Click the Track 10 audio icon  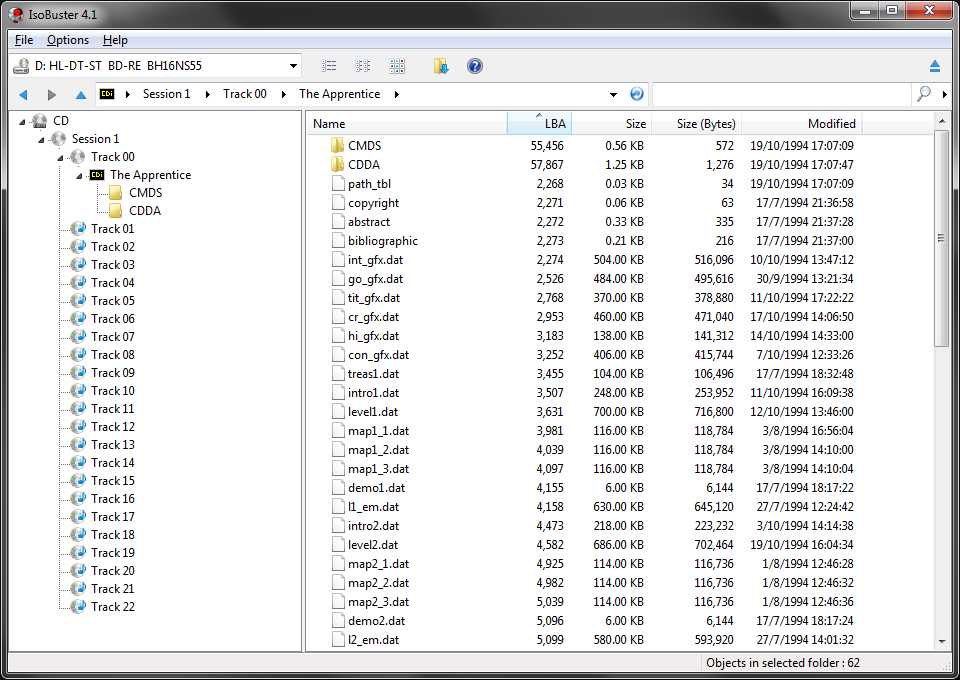(x=78, y=390)
